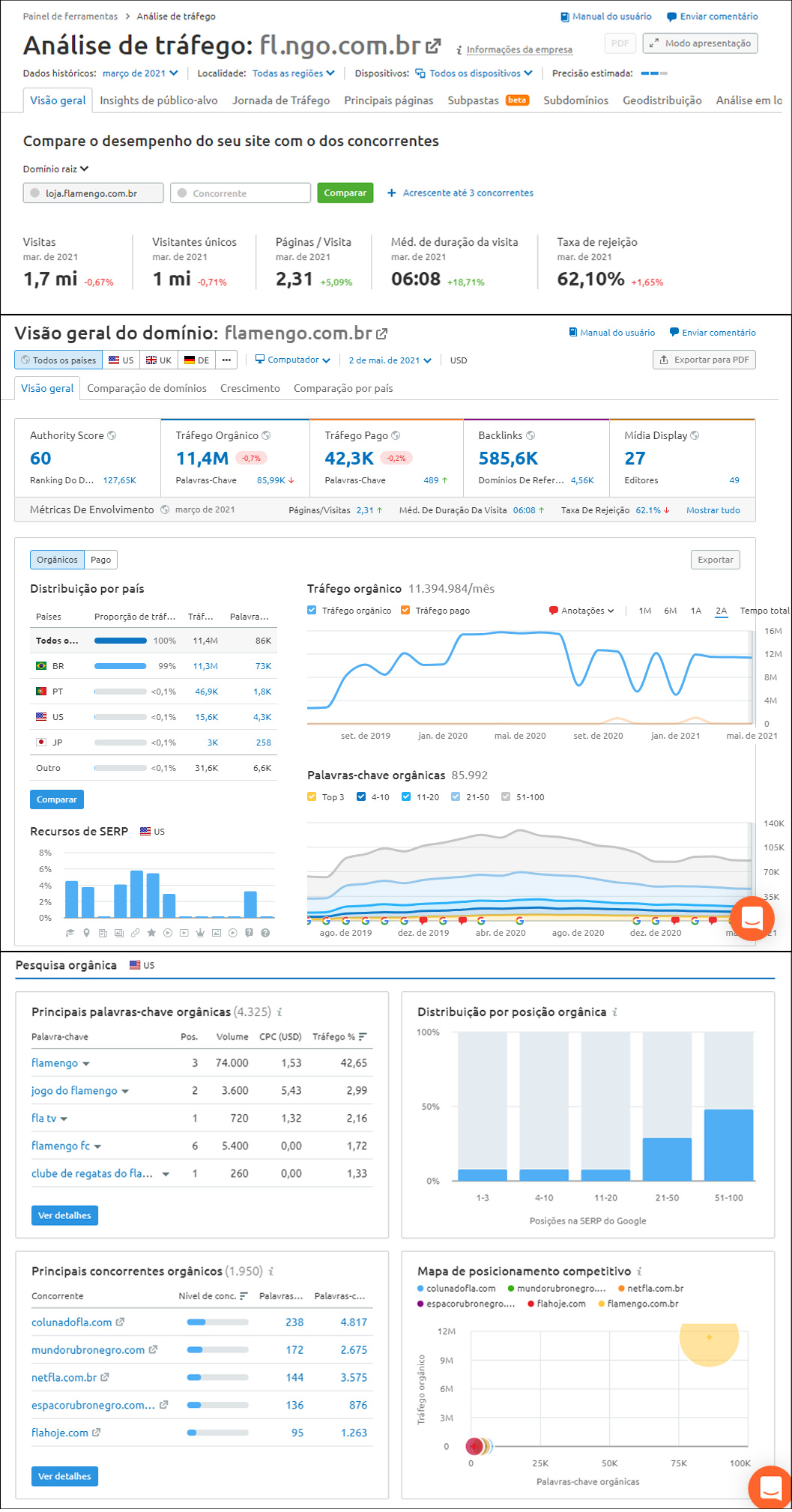The width and height of the screenshot is (792, 1512).
Task: Click the info icon beside Mídia Display
Action: click(695, 435)
